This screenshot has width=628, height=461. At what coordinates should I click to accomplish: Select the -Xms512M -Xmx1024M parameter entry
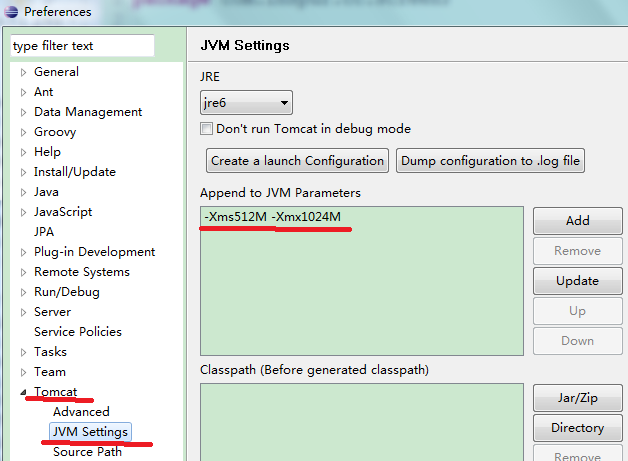272,217
